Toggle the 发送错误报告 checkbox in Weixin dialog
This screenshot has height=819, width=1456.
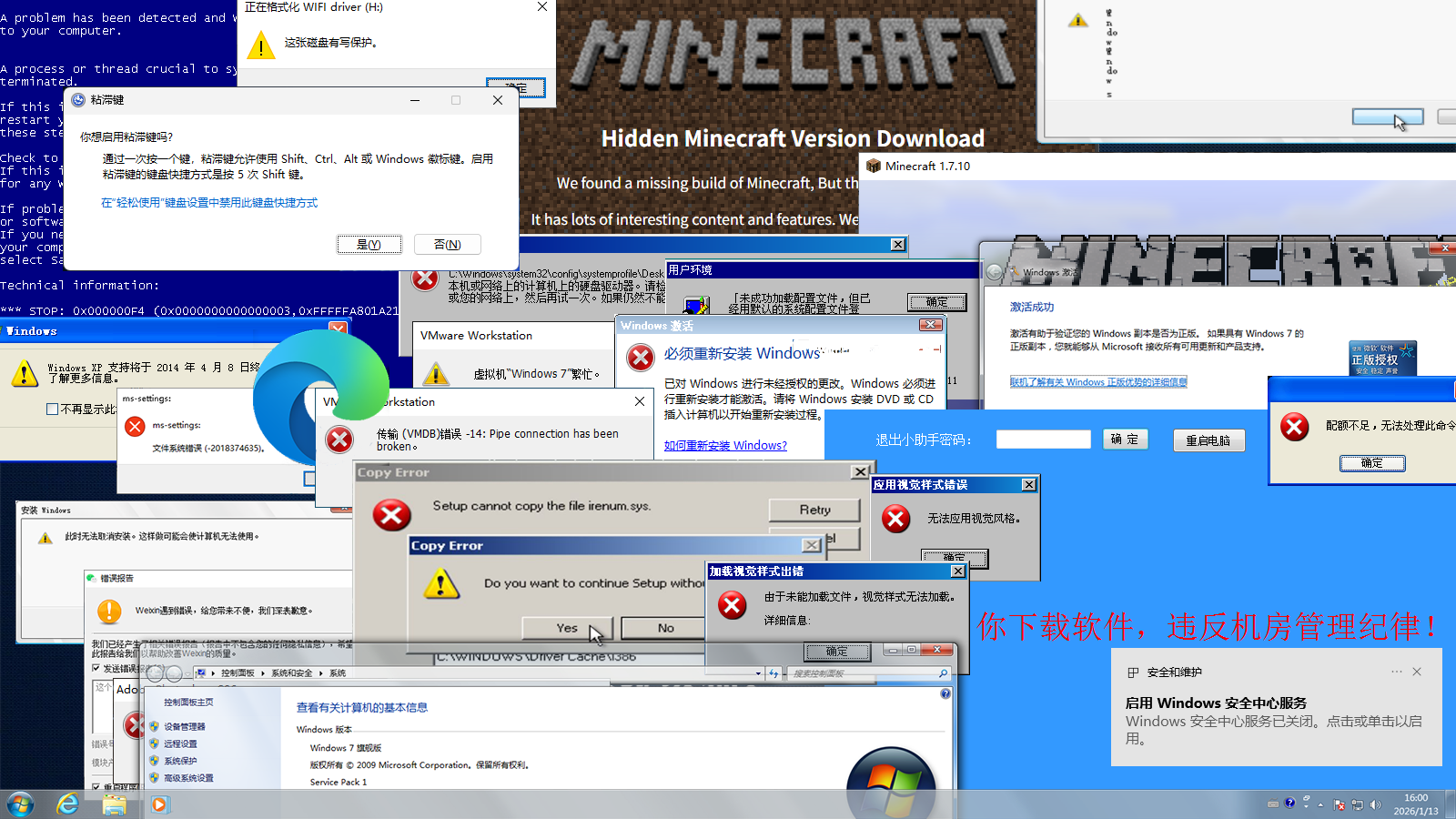click(96, 668)
